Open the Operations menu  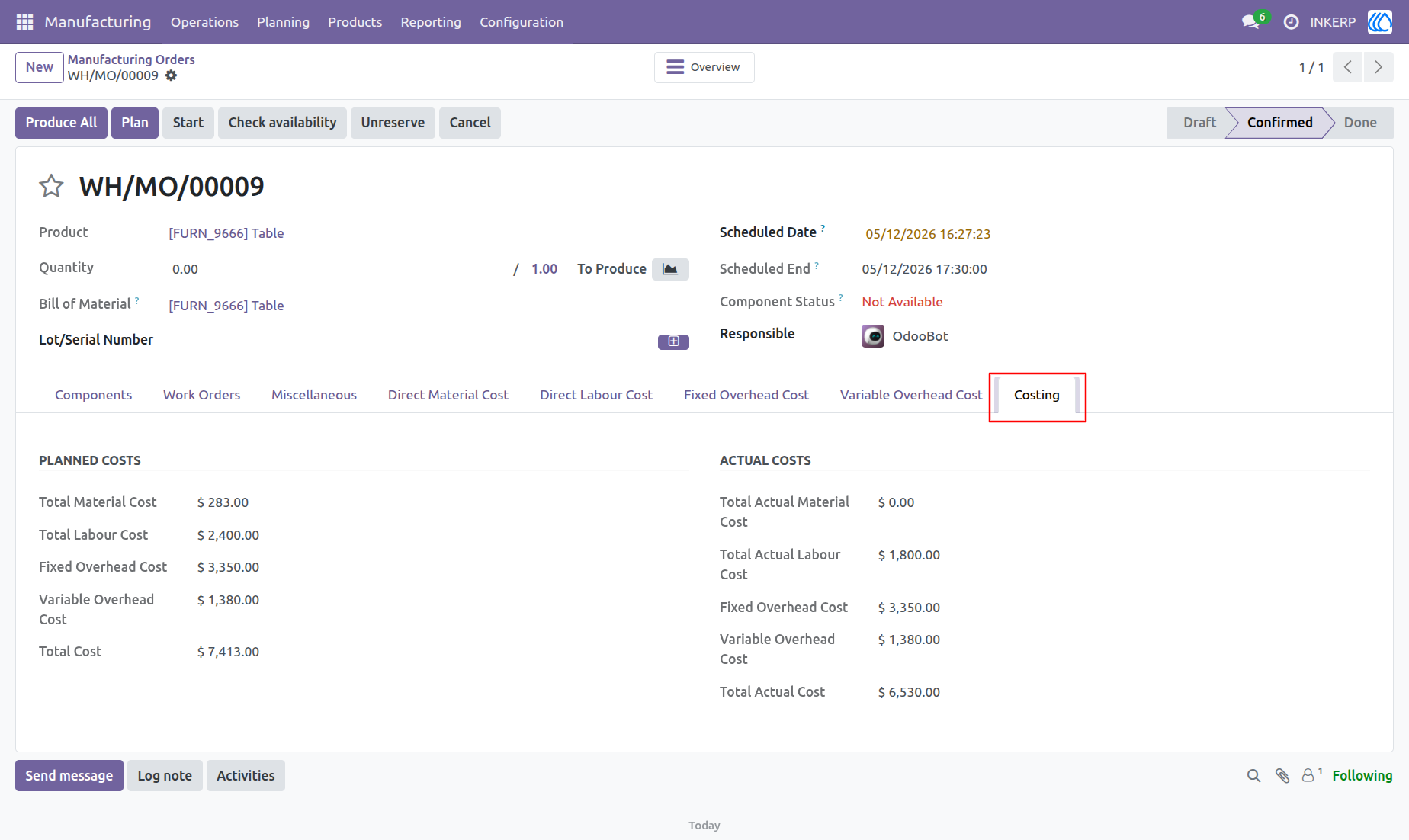click(204, 22)
